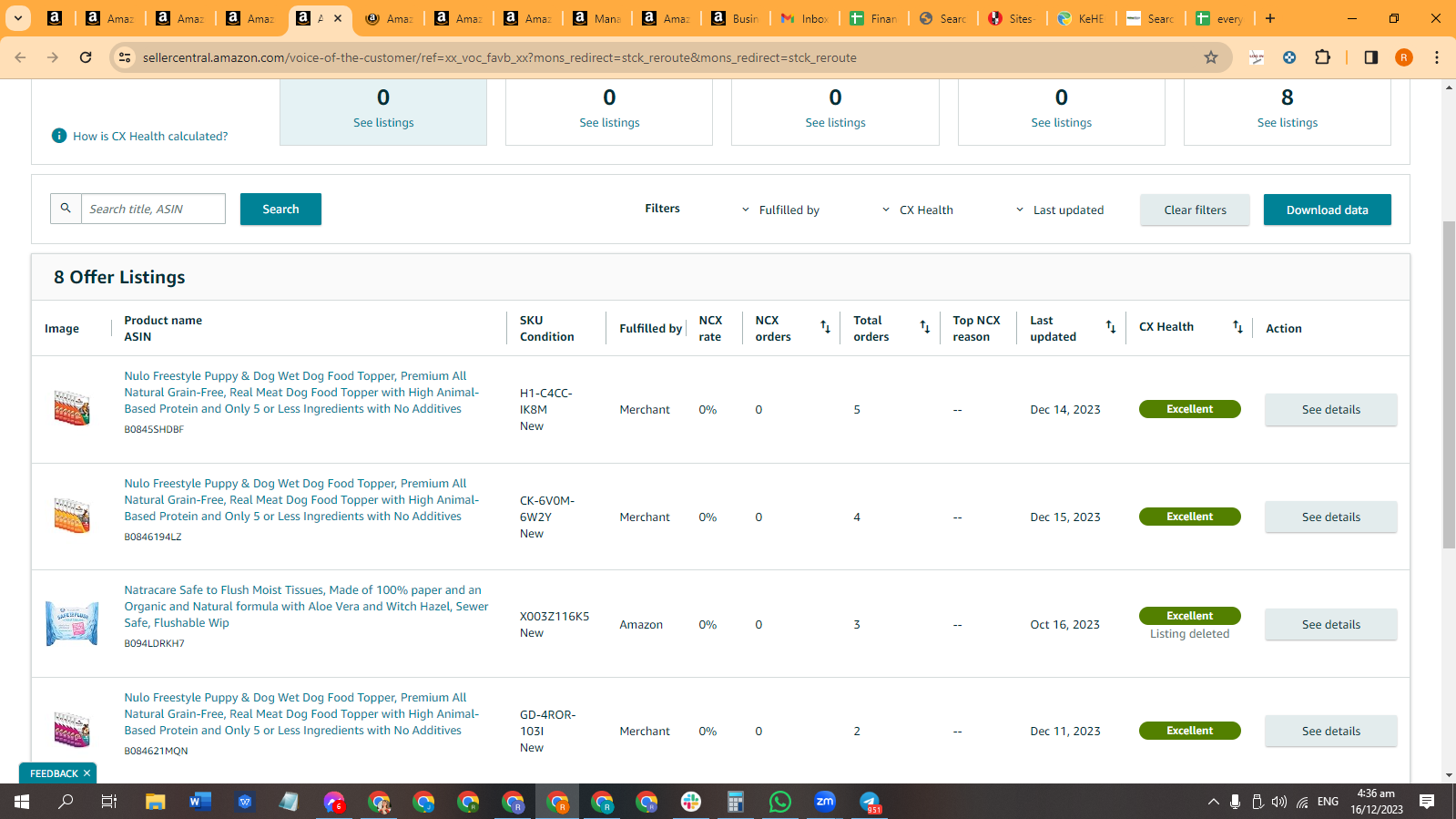Viewport: 1456px width, 819px height.
Task: Open the tab search chevron button
Action: (18, 18)
